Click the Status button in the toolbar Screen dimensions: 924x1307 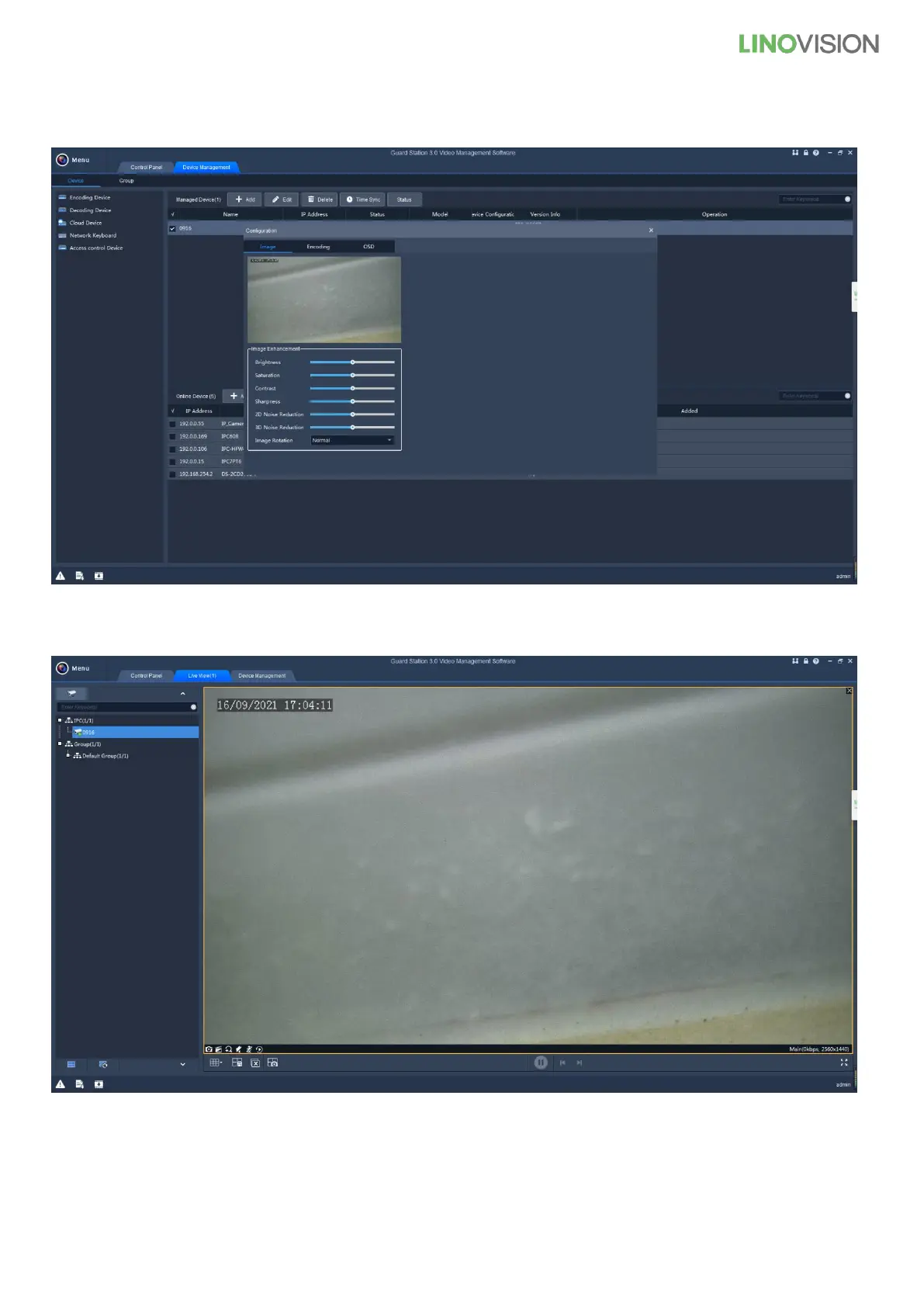[x=404, y=199]
